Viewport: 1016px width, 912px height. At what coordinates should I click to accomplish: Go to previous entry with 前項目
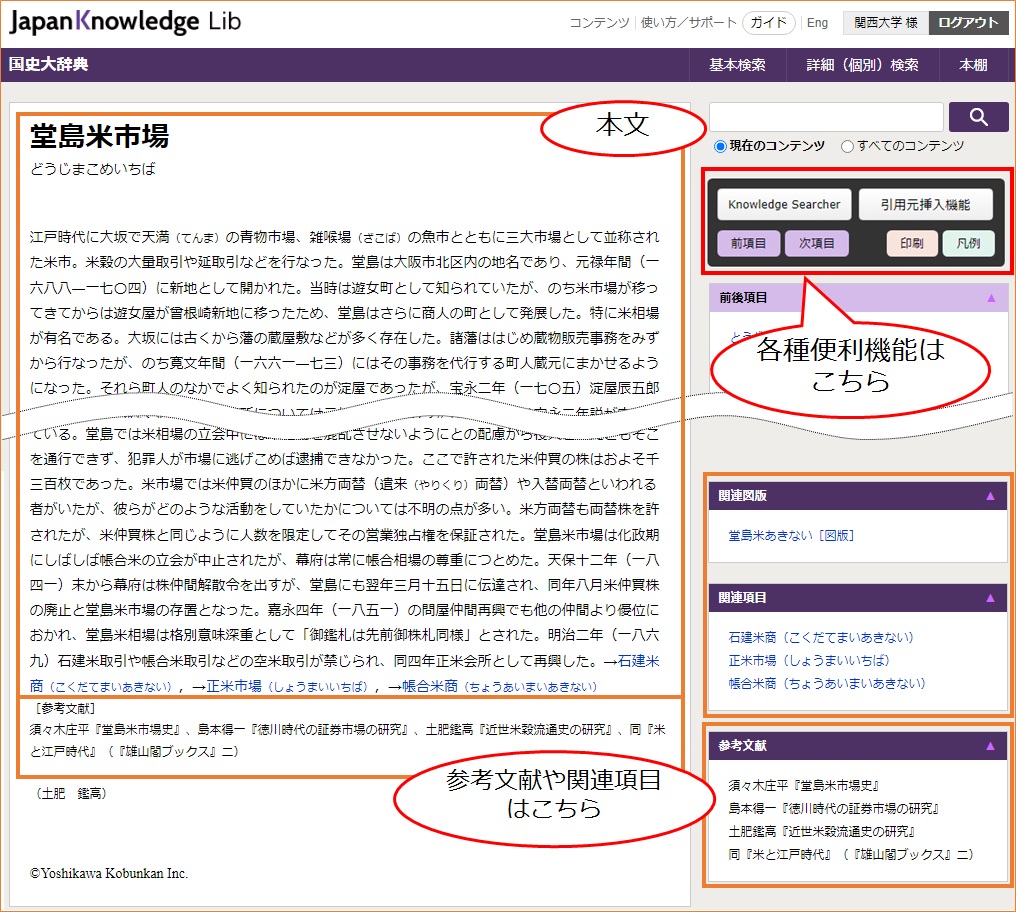click(748, 243)
